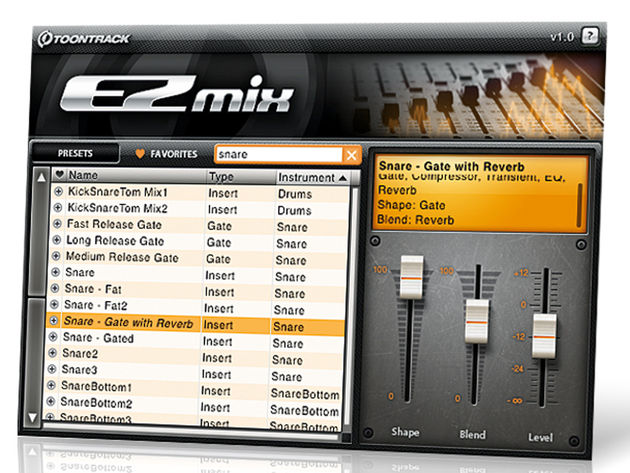Click Drums instrument of KickSnareTom Mix1
This screenshot has width=630, height=473.
pos(295,194)
